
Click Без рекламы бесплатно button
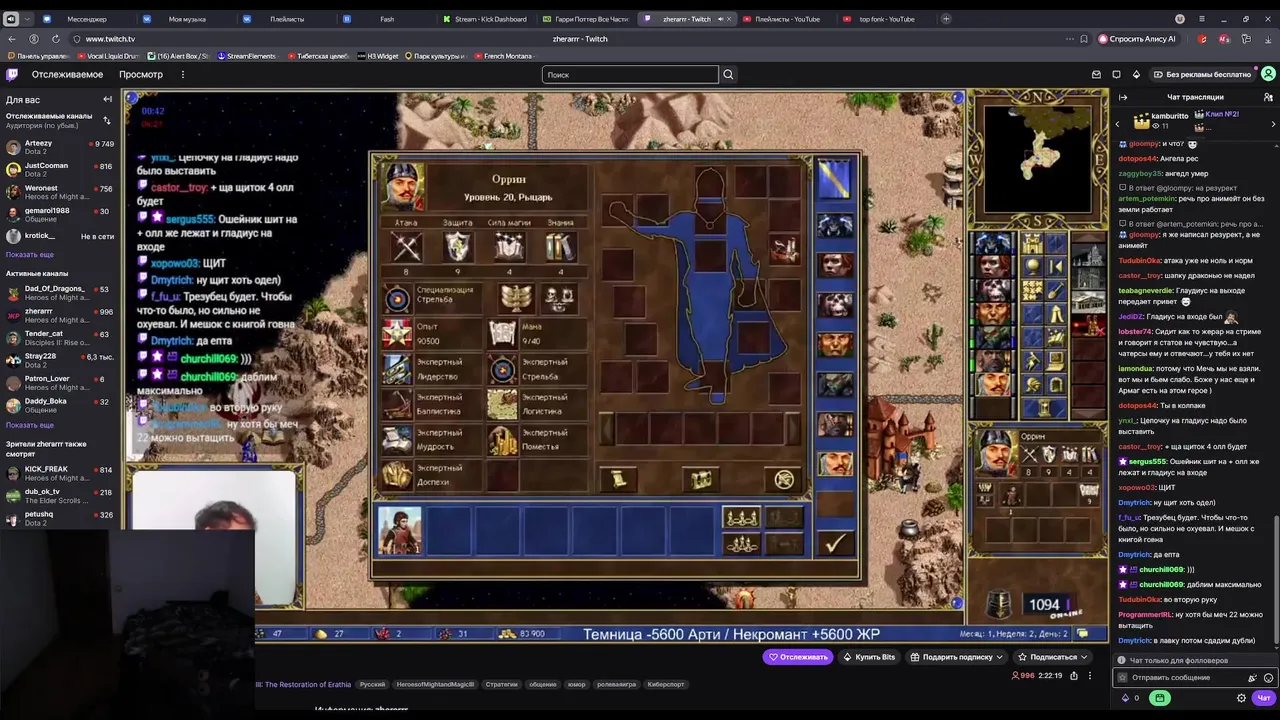pyautogui.click(x=1201, y=74)
